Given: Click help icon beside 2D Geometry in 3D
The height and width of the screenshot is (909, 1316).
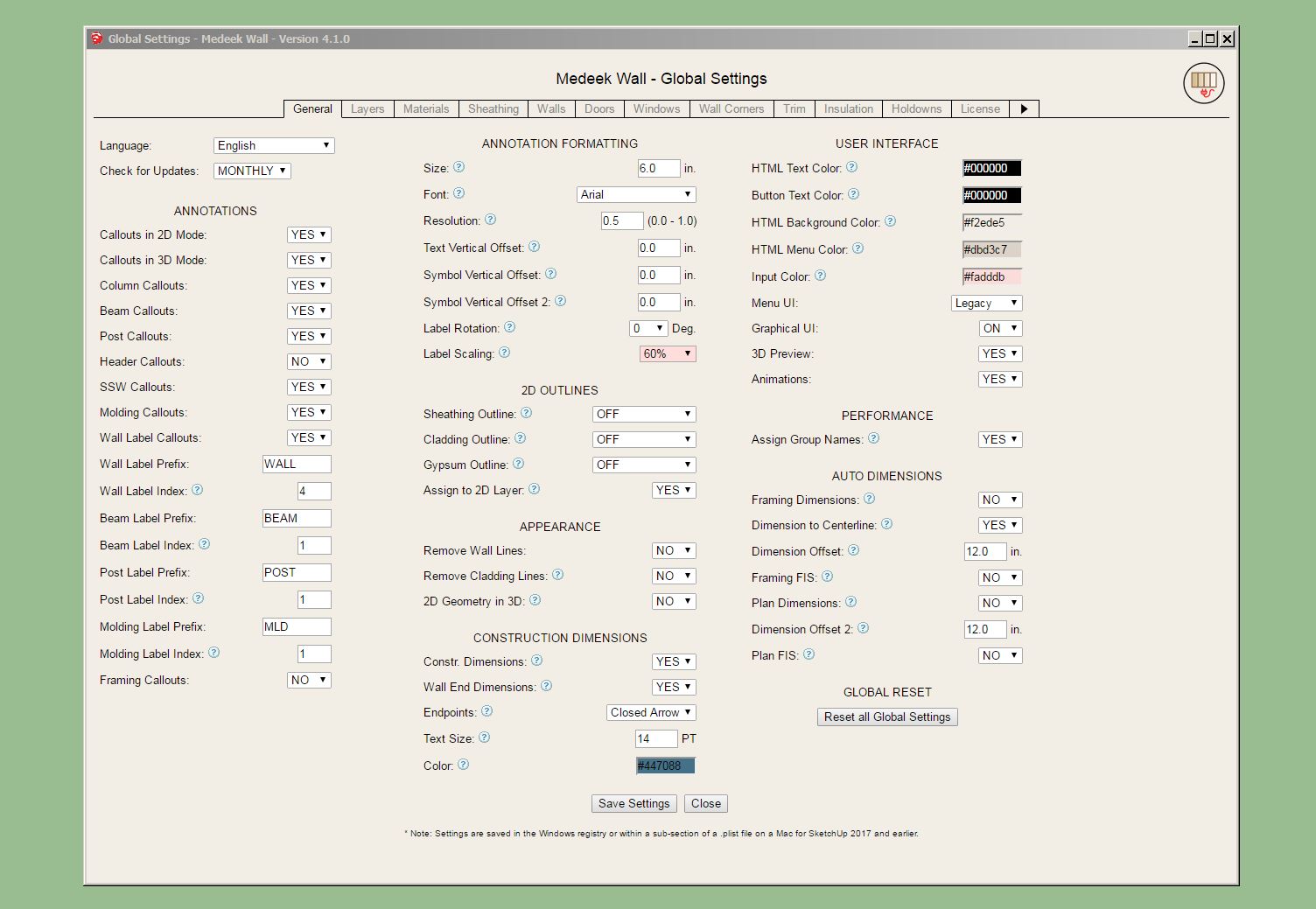Looking at the screenshot, I should click(x=535, y=600).
